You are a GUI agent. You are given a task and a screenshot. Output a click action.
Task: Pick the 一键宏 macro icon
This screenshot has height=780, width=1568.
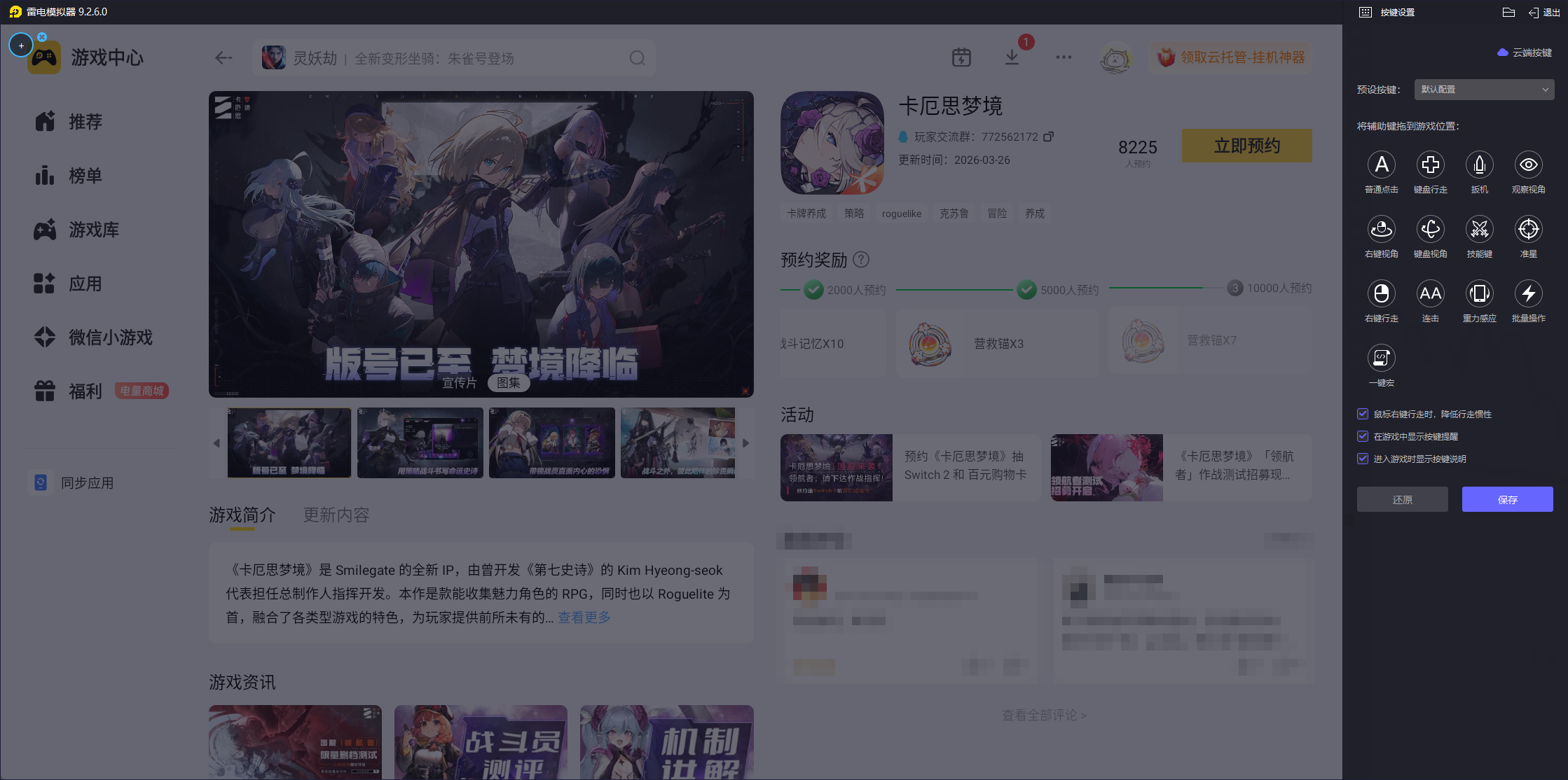[1381, 358]
